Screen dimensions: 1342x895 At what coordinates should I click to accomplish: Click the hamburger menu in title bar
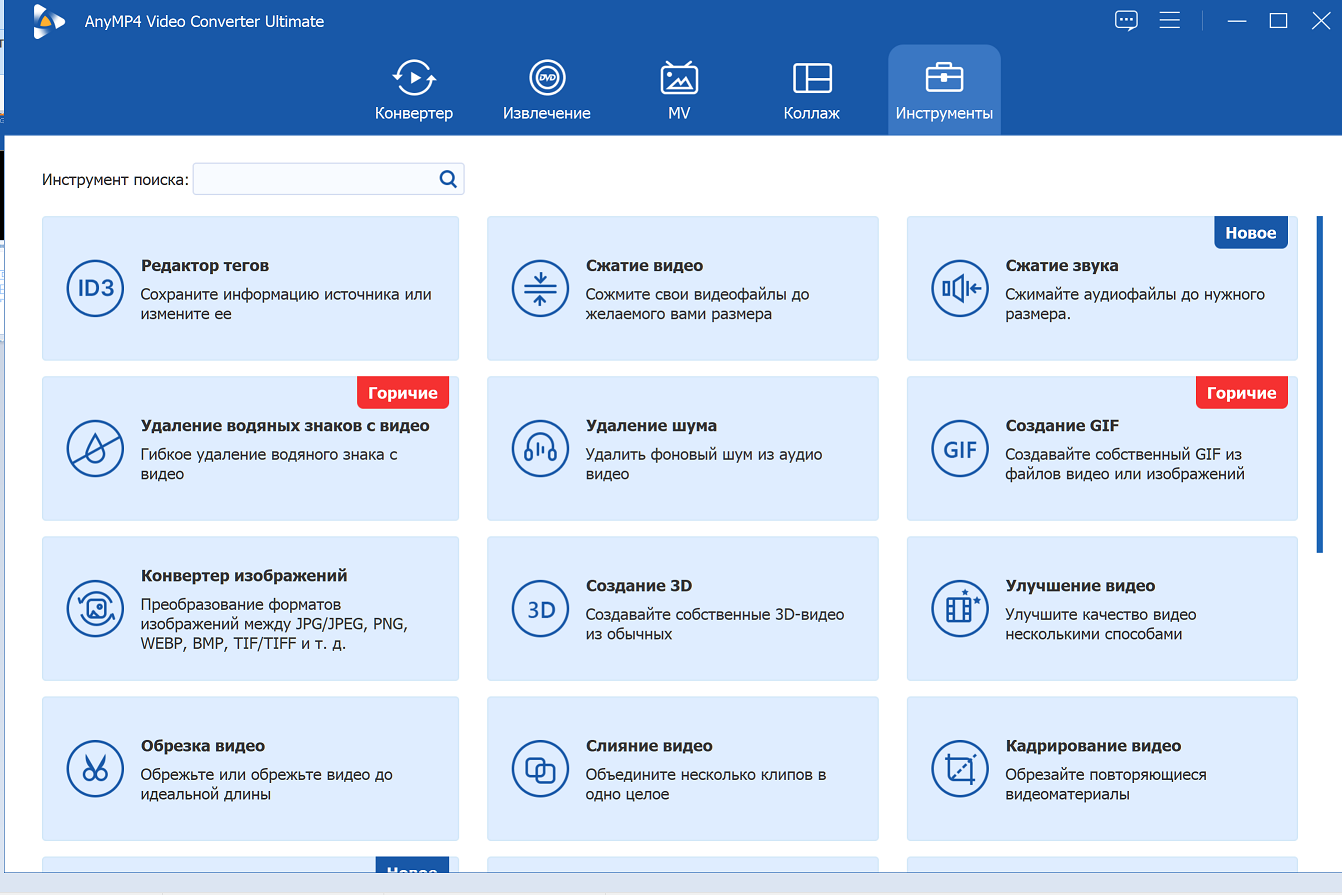1169,21
